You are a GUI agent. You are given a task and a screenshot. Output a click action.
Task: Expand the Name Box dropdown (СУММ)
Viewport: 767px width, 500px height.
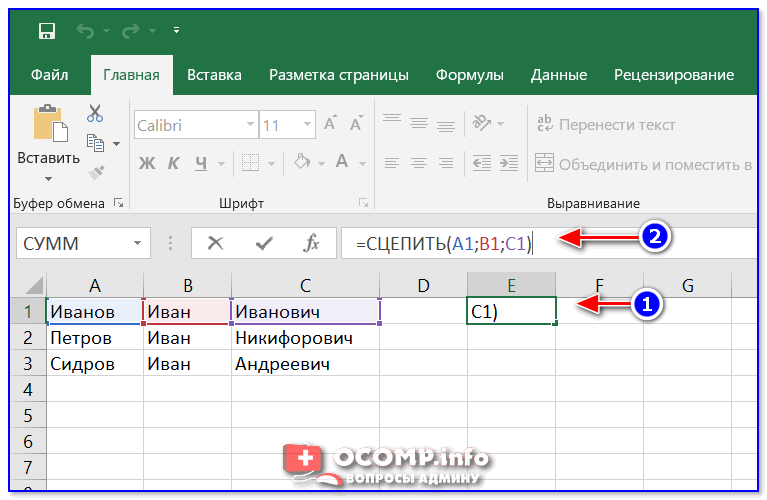pyautogui.click(x=136, y=243)
